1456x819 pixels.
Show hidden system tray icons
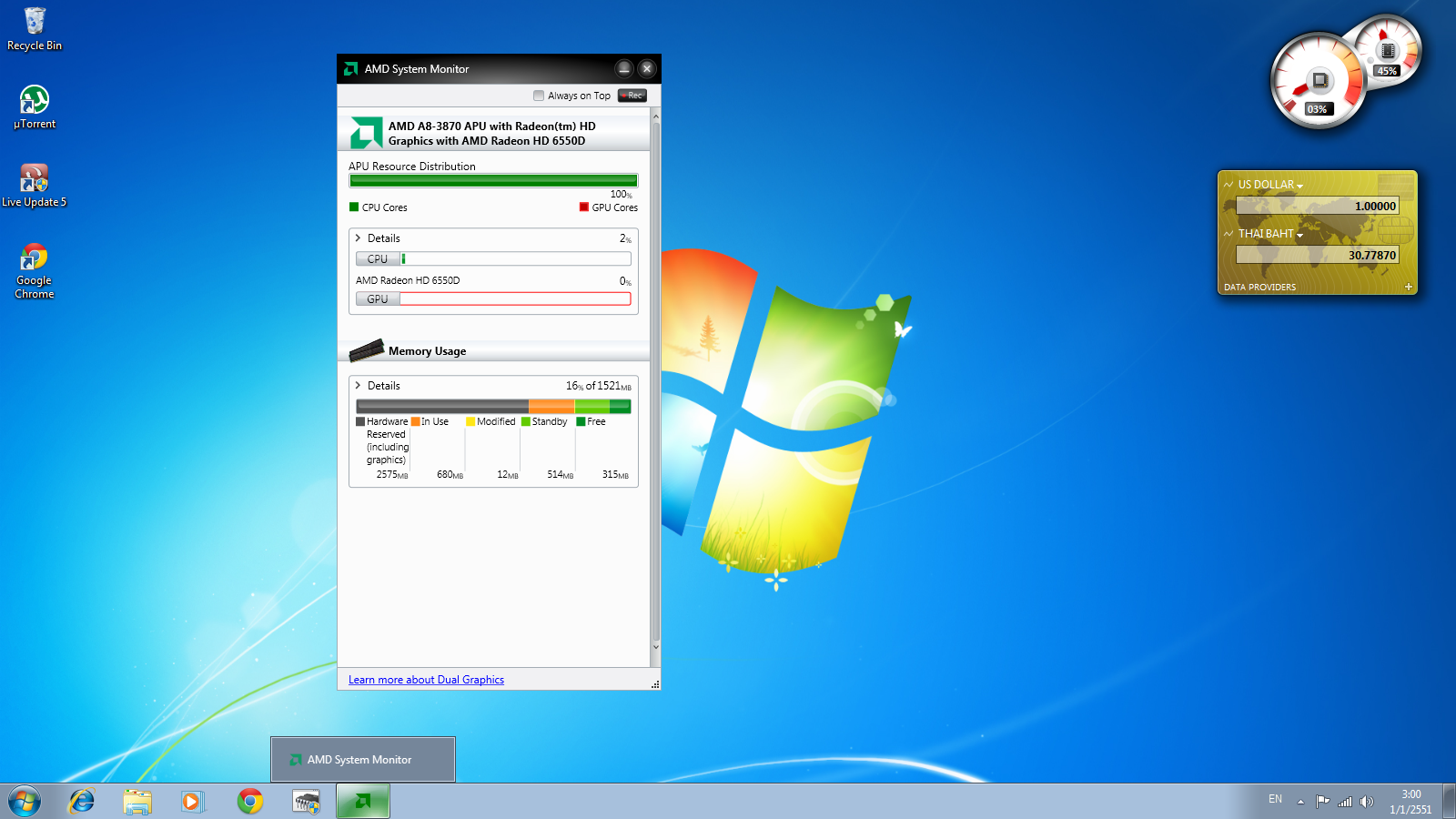click(1300, 802)
